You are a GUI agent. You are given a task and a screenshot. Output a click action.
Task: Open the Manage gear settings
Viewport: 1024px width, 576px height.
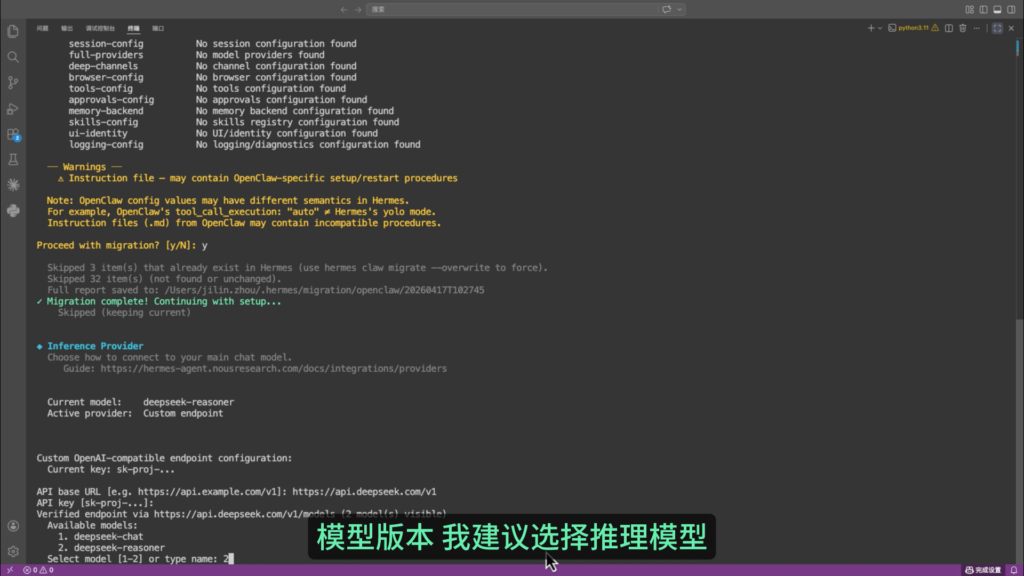coord(13,551)
